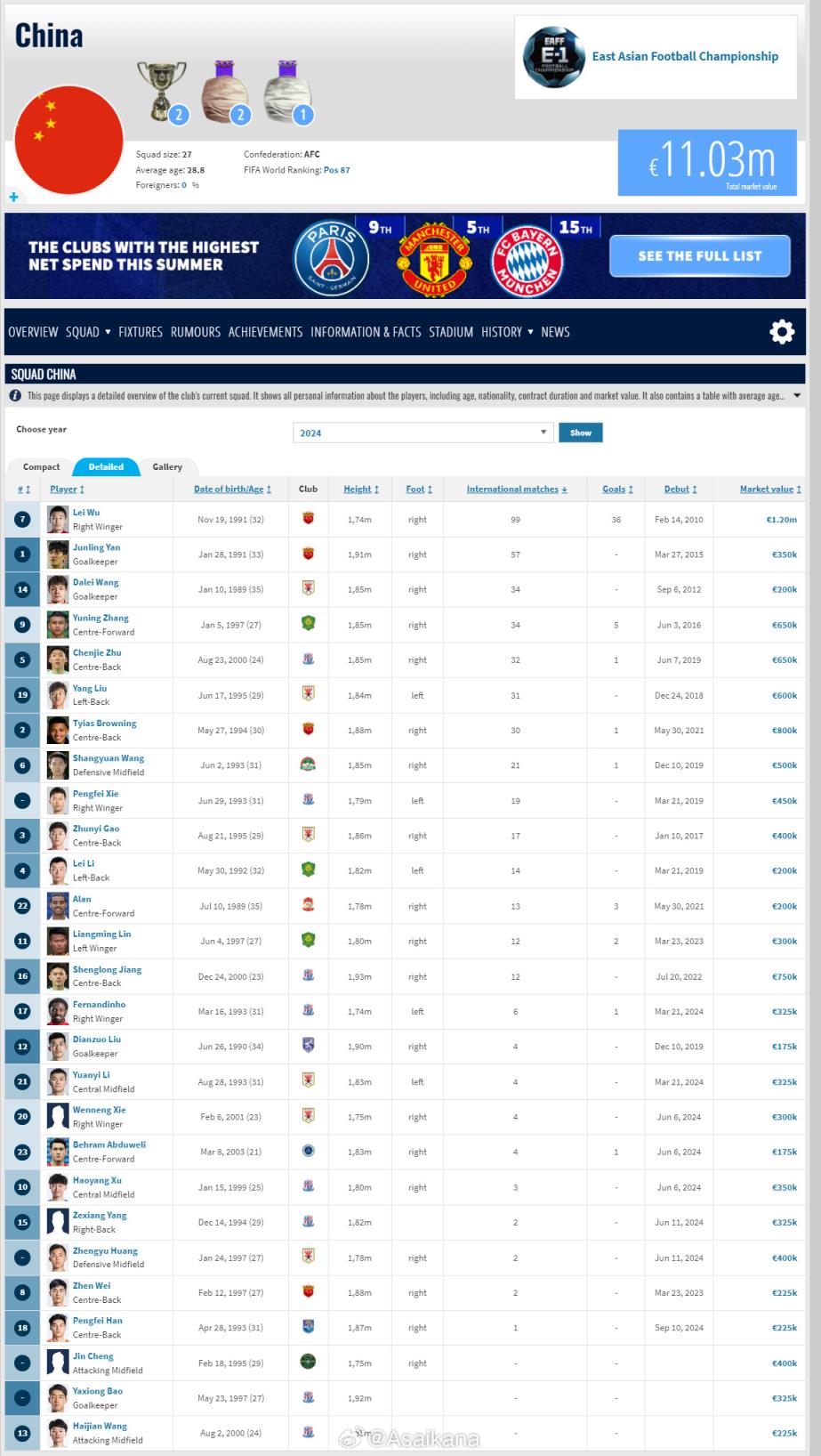The height and width of the screenshot is (1456, 821).
Task: Click the gold trophy icon
Action: pyautogui.click(x=161, y=89)
